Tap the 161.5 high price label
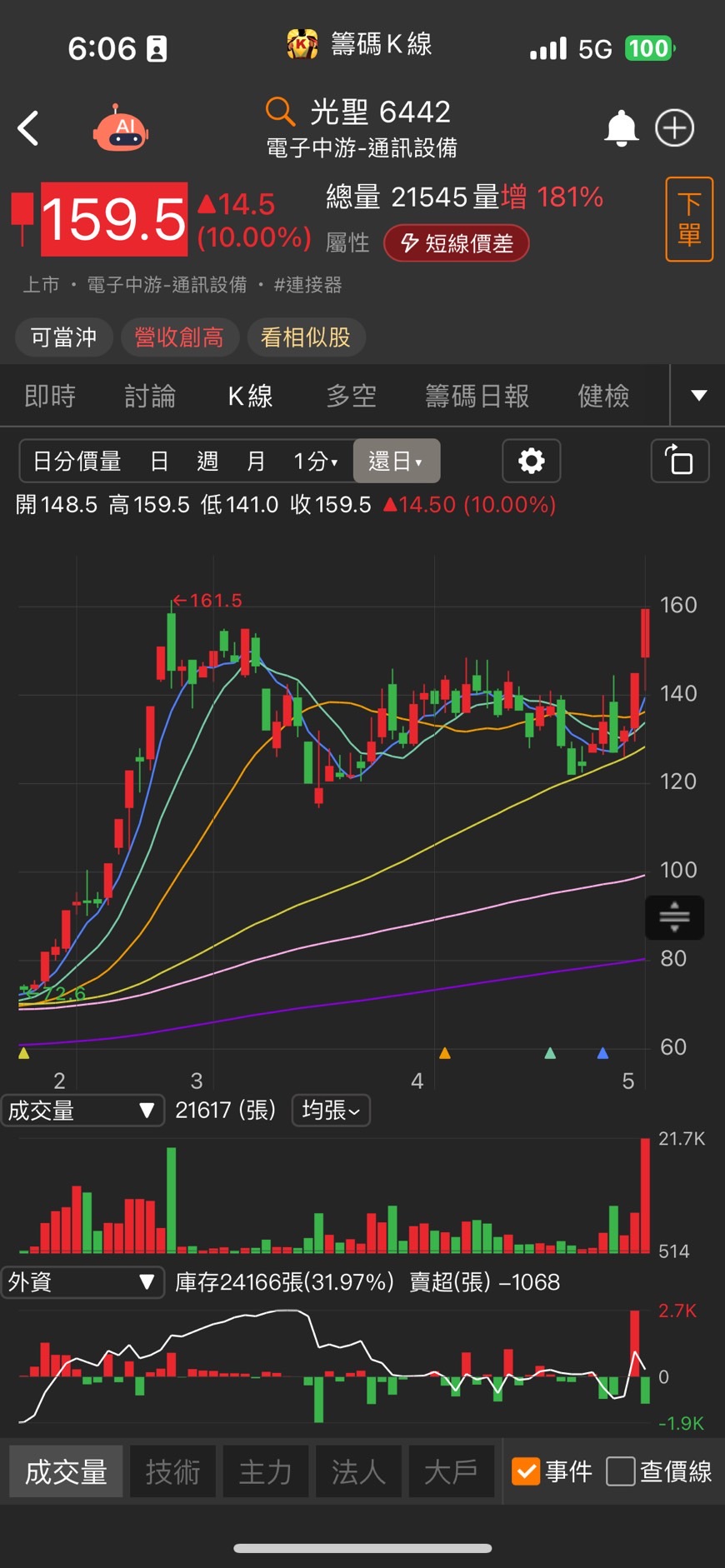The width and height of the screenshot is (725, 1568). pyautogui.click(x=208, y=601)
